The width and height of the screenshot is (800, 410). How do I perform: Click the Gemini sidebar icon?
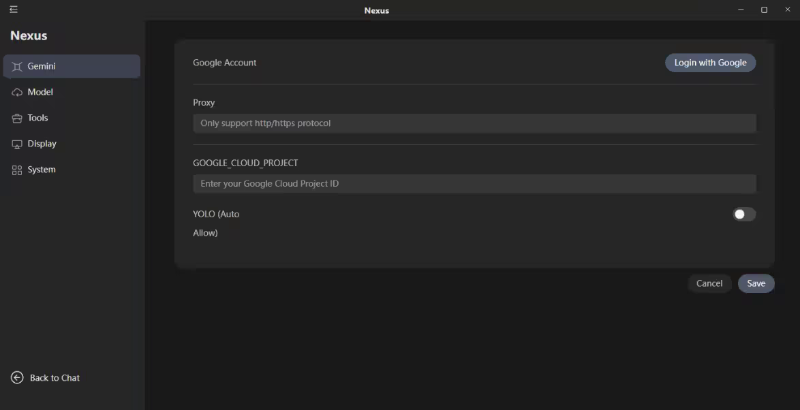(x=17, y=67)
